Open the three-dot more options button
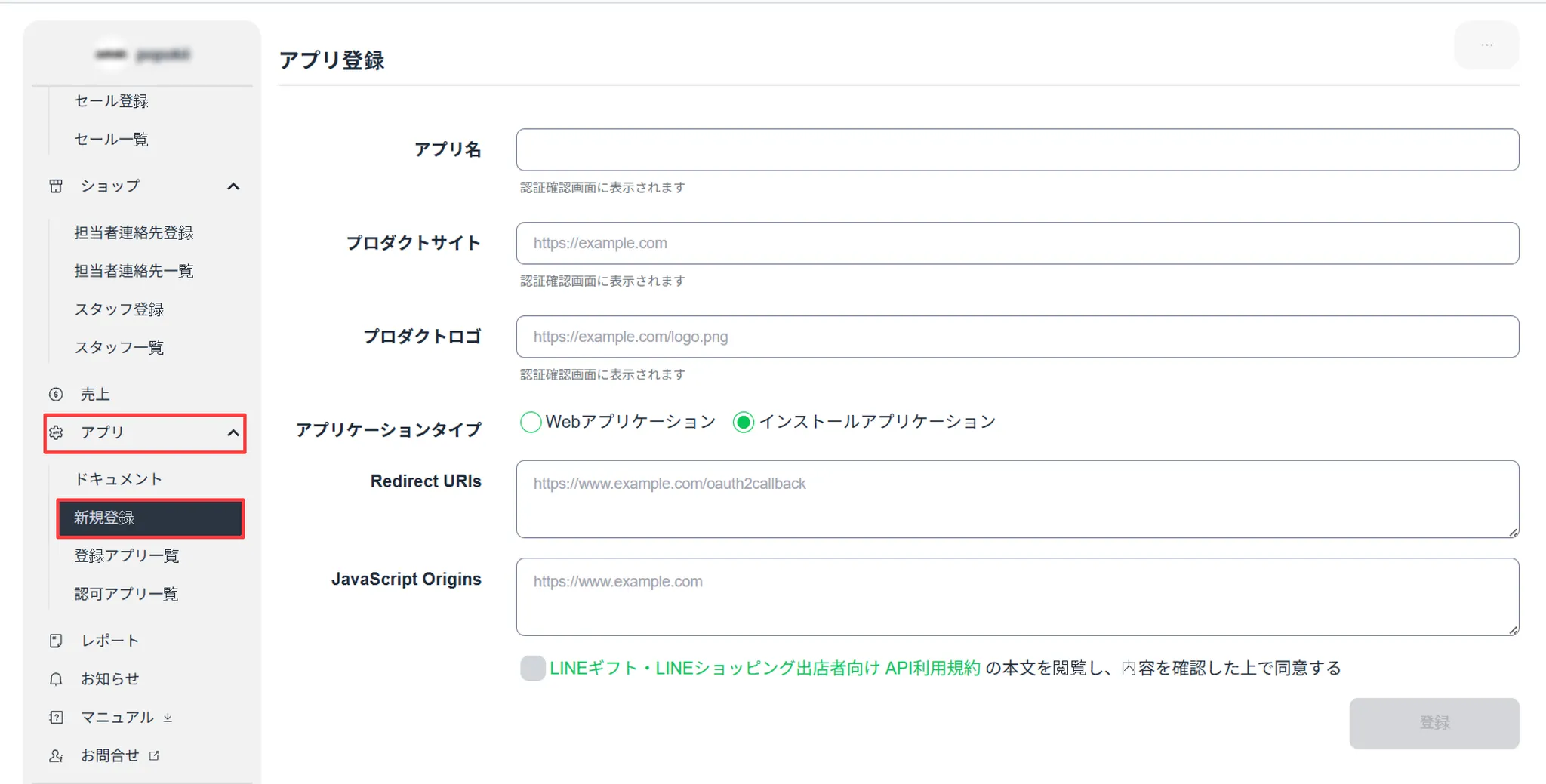 coord(1486,45)
